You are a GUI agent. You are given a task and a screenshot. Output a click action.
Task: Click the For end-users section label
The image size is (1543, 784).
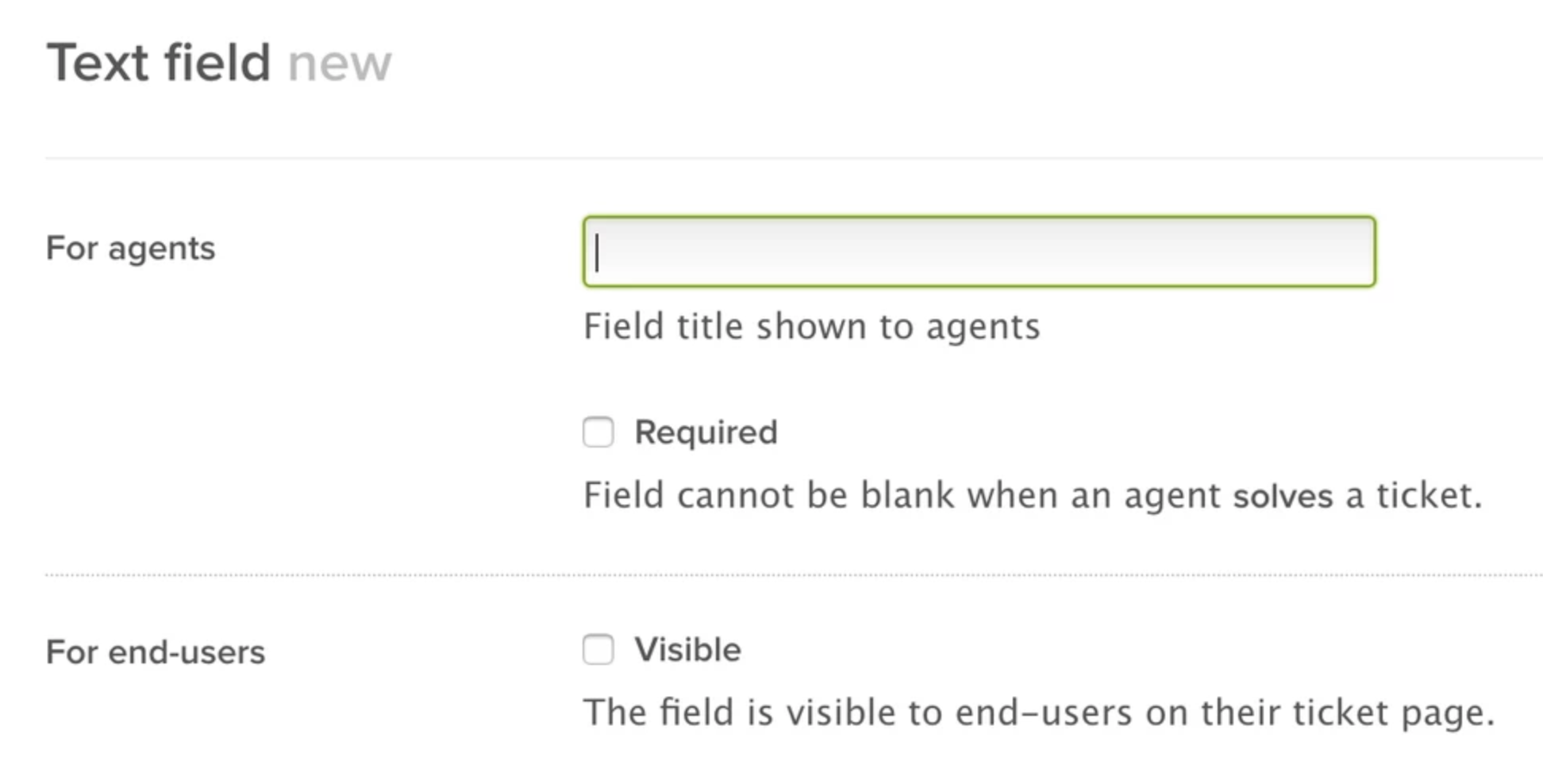pyautogui.click(x=155, y=651)
